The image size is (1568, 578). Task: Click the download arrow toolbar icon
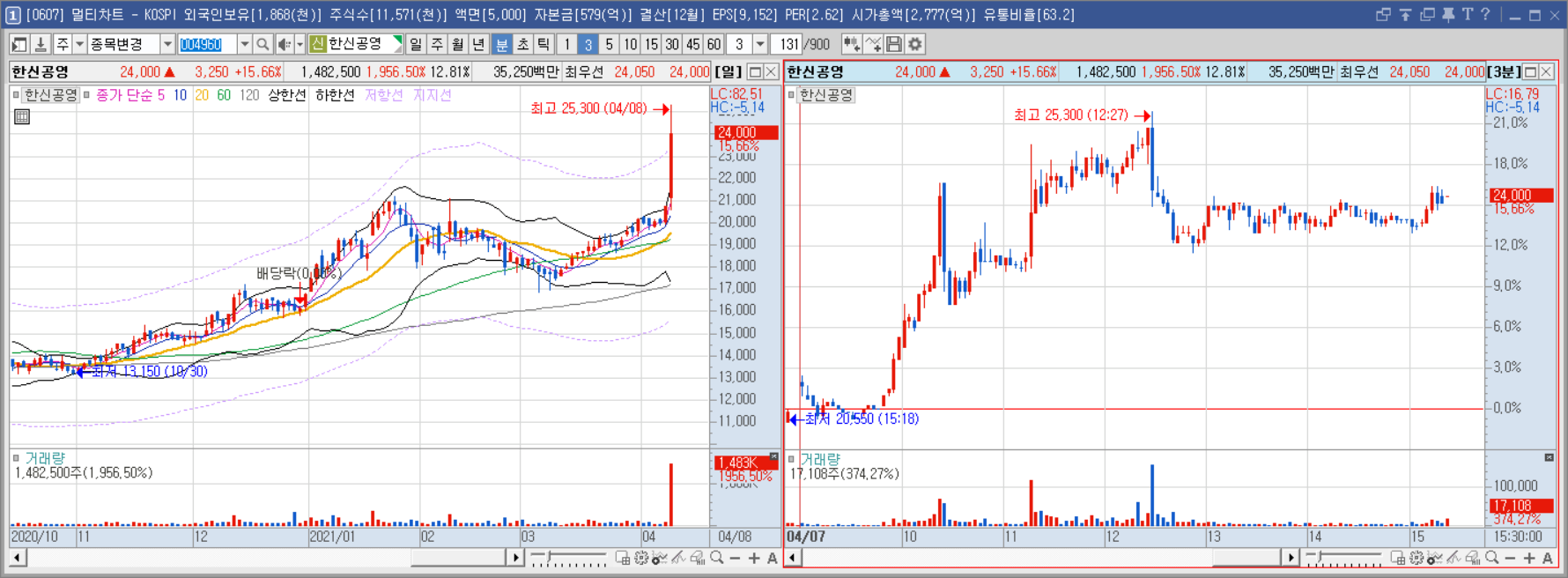coord(41,44)
